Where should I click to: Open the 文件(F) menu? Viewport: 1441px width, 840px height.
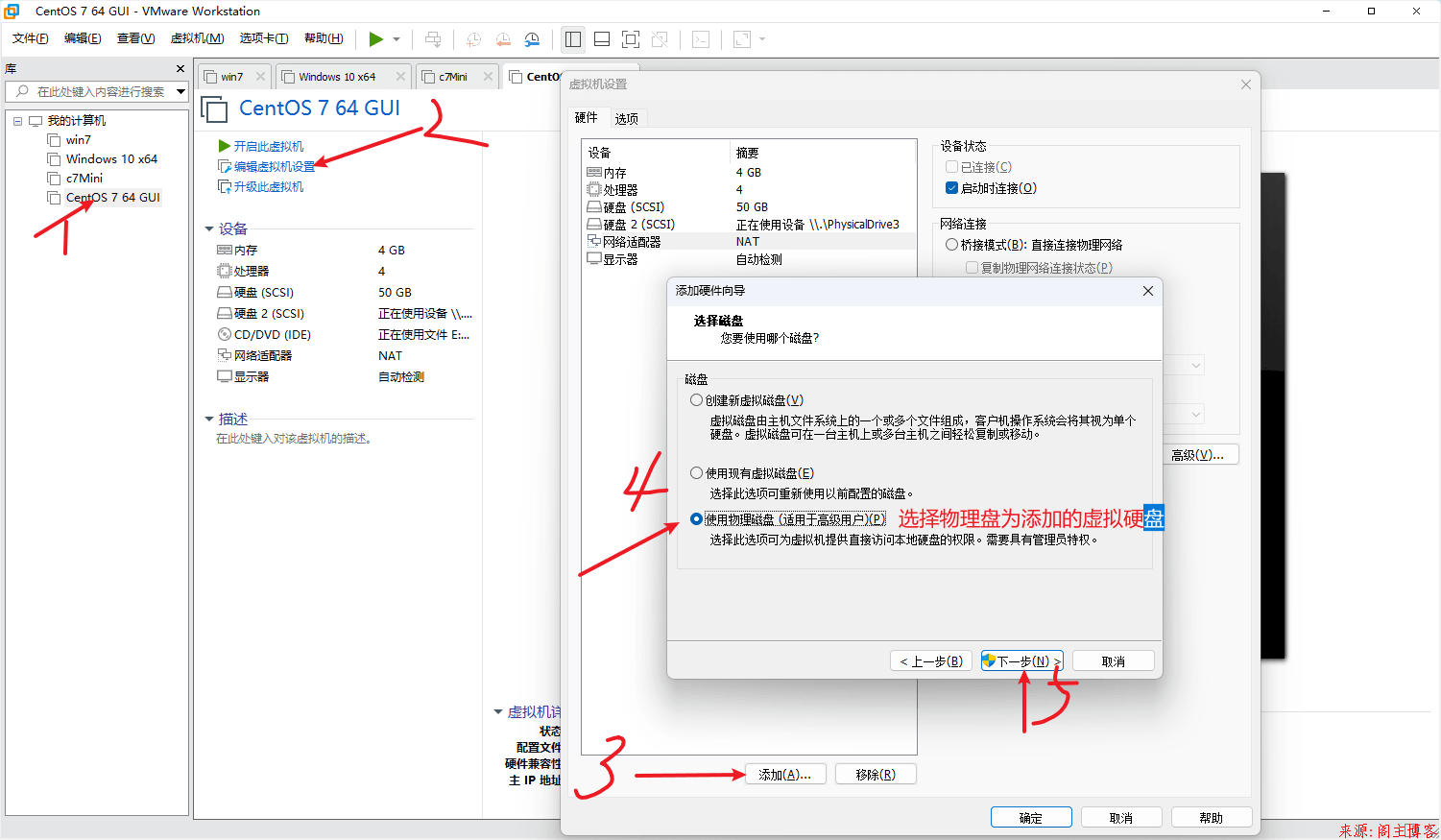click(31, 38)
